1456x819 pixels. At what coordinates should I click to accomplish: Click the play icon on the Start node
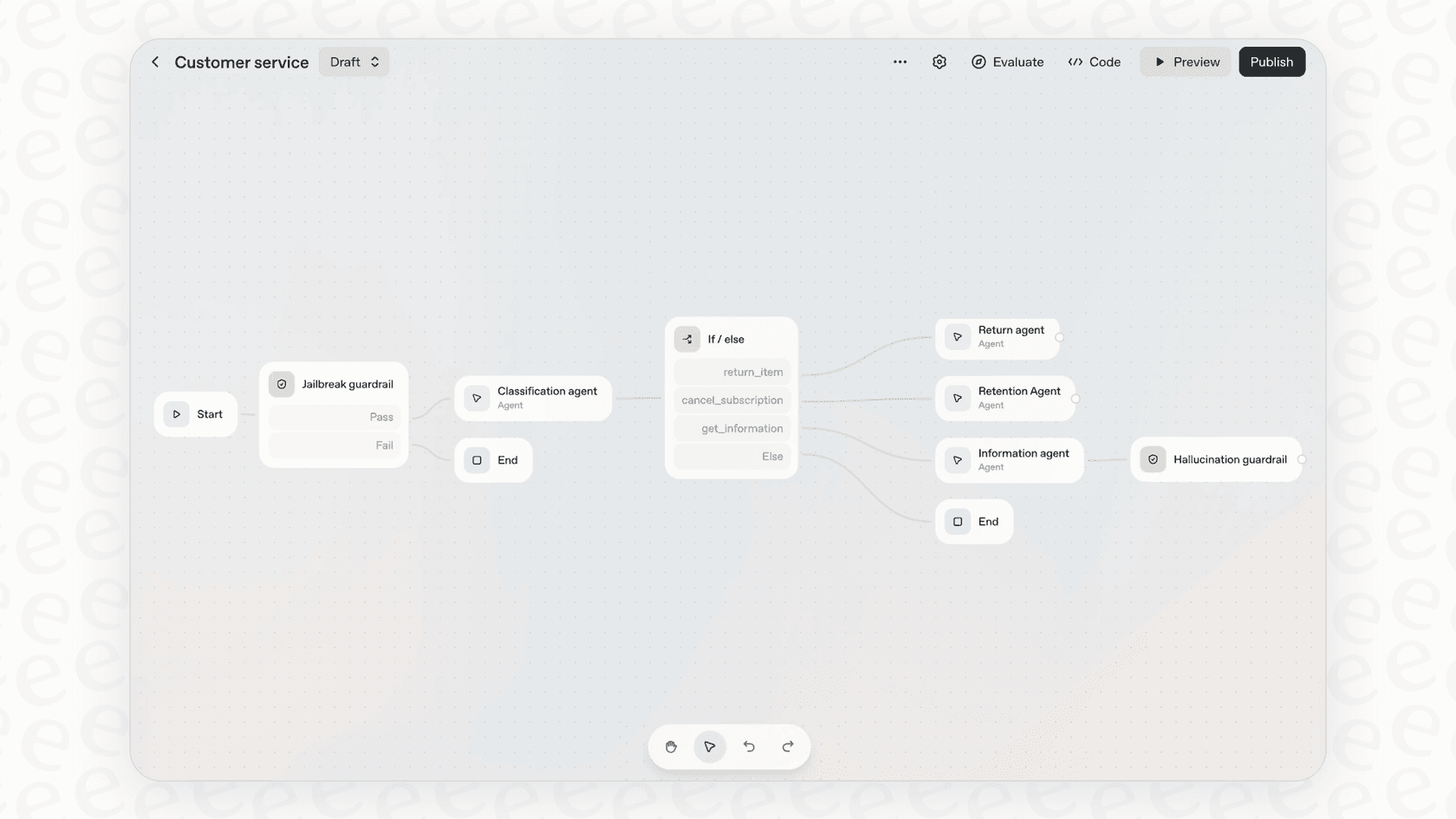point(176,414)
